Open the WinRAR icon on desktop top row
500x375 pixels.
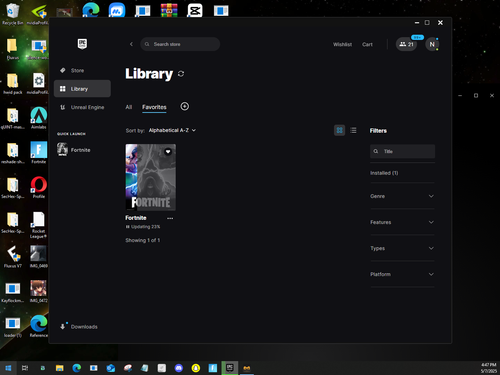pos(169,10)
